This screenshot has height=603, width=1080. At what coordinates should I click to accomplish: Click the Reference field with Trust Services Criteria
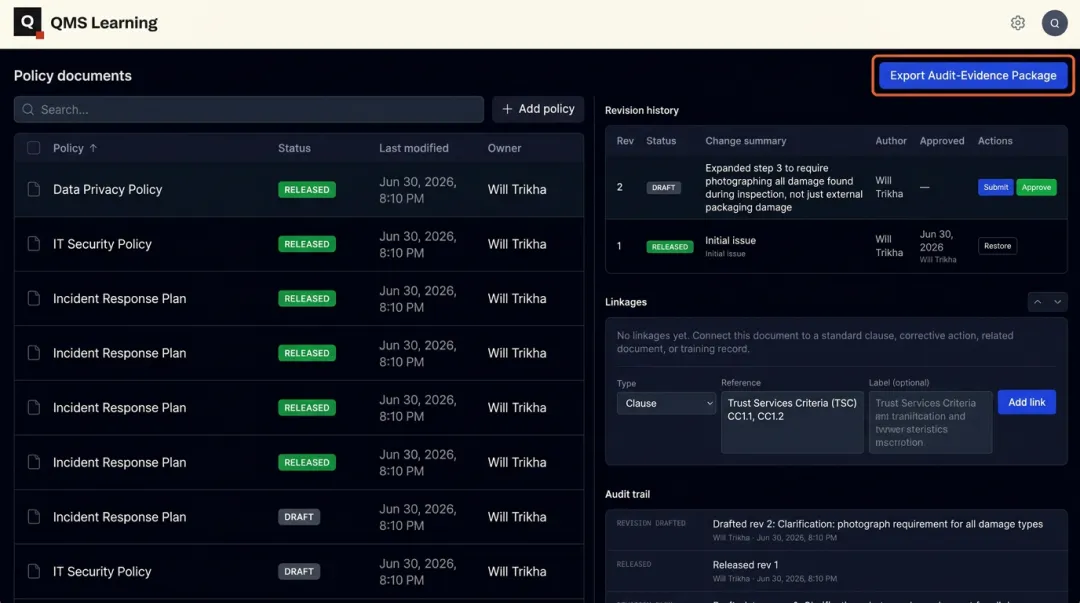pyautogui.click(x=792, y=422)
